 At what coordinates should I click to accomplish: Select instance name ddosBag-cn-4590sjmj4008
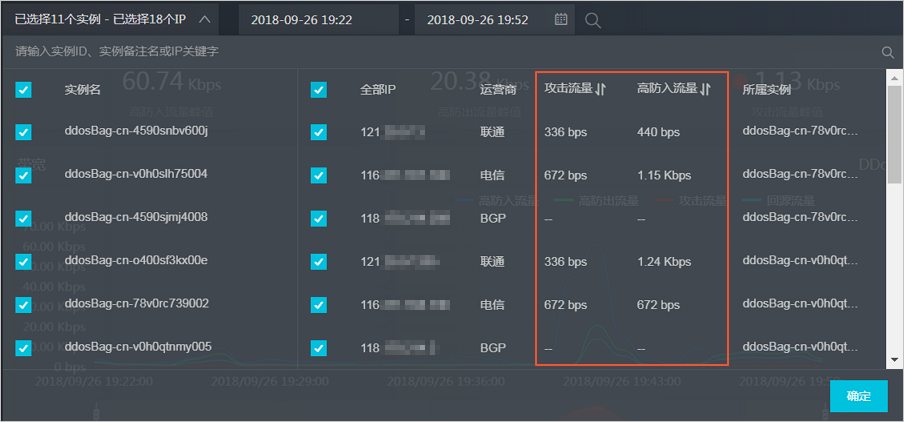[x=136, y=217]
